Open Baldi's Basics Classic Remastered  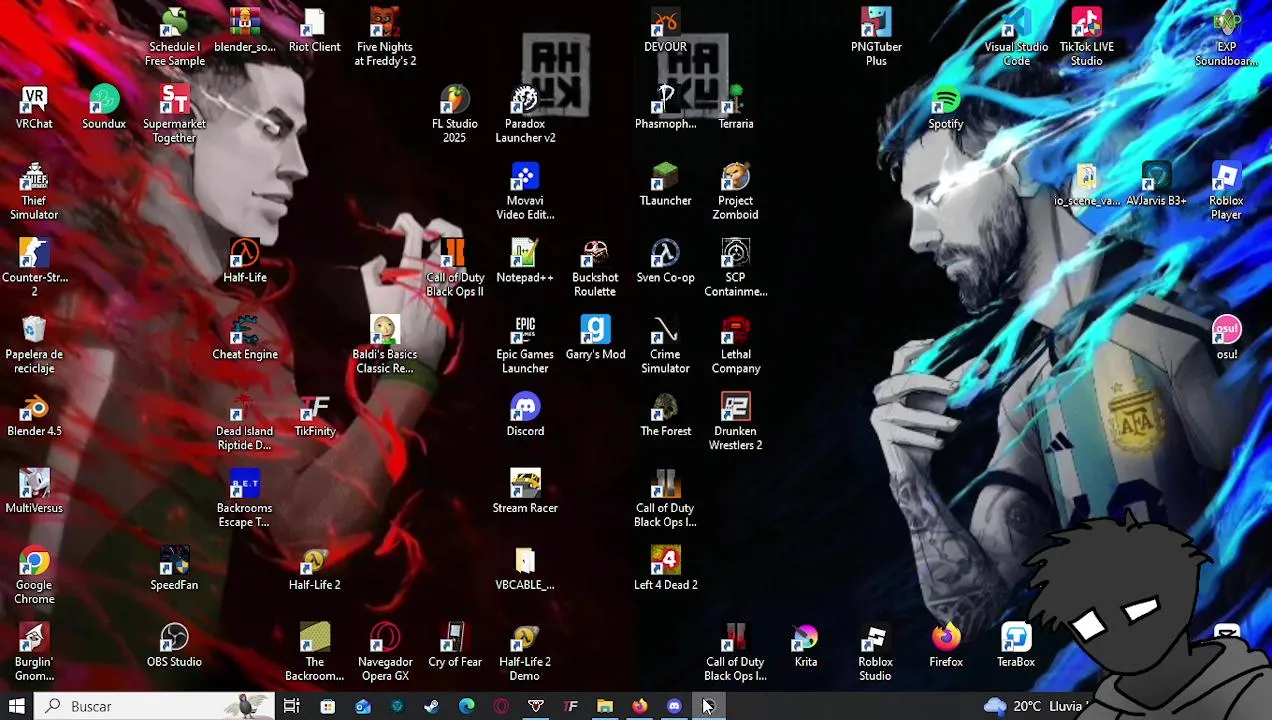point(385,345)
